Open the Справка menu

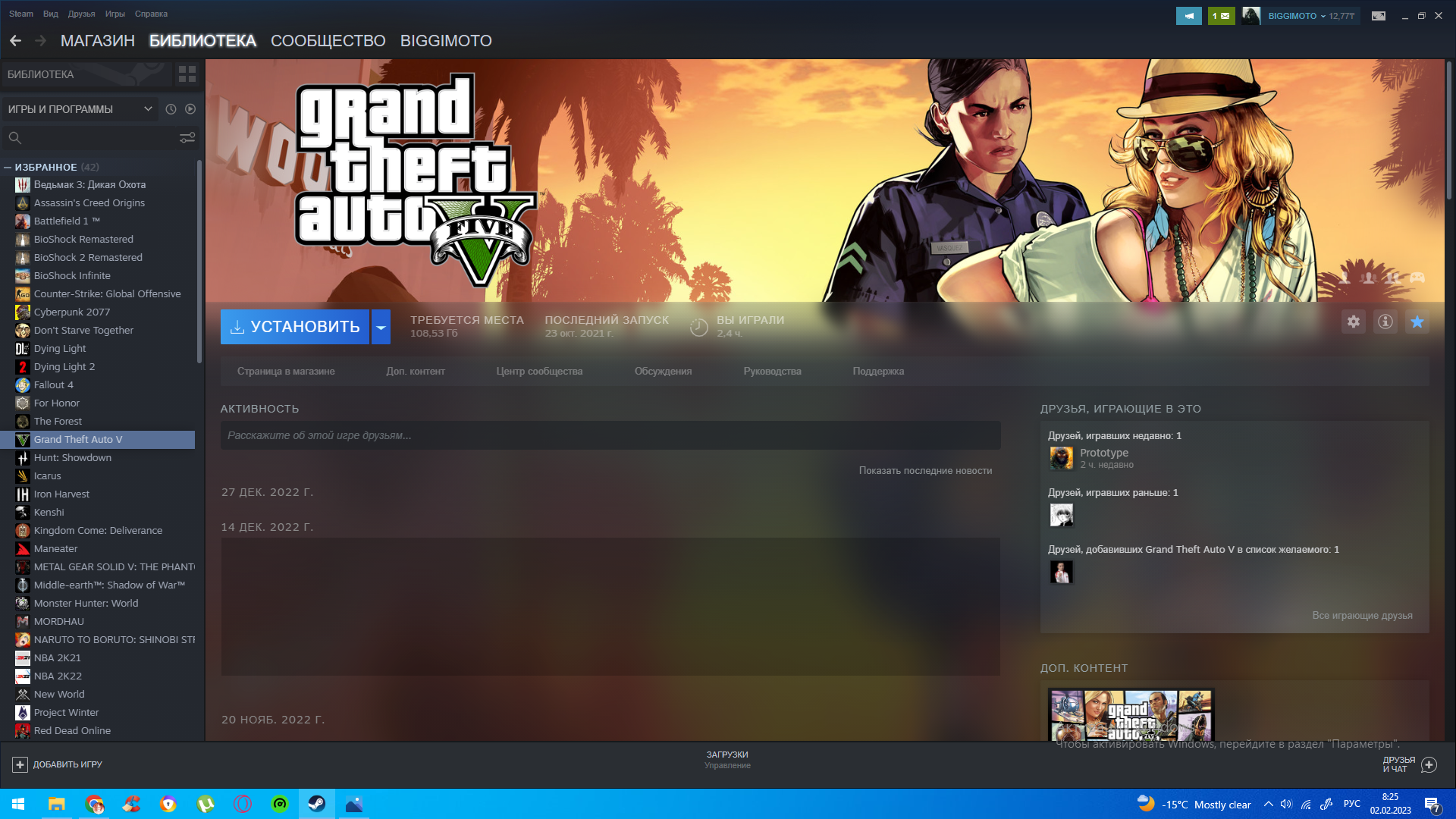click(151, 14)
